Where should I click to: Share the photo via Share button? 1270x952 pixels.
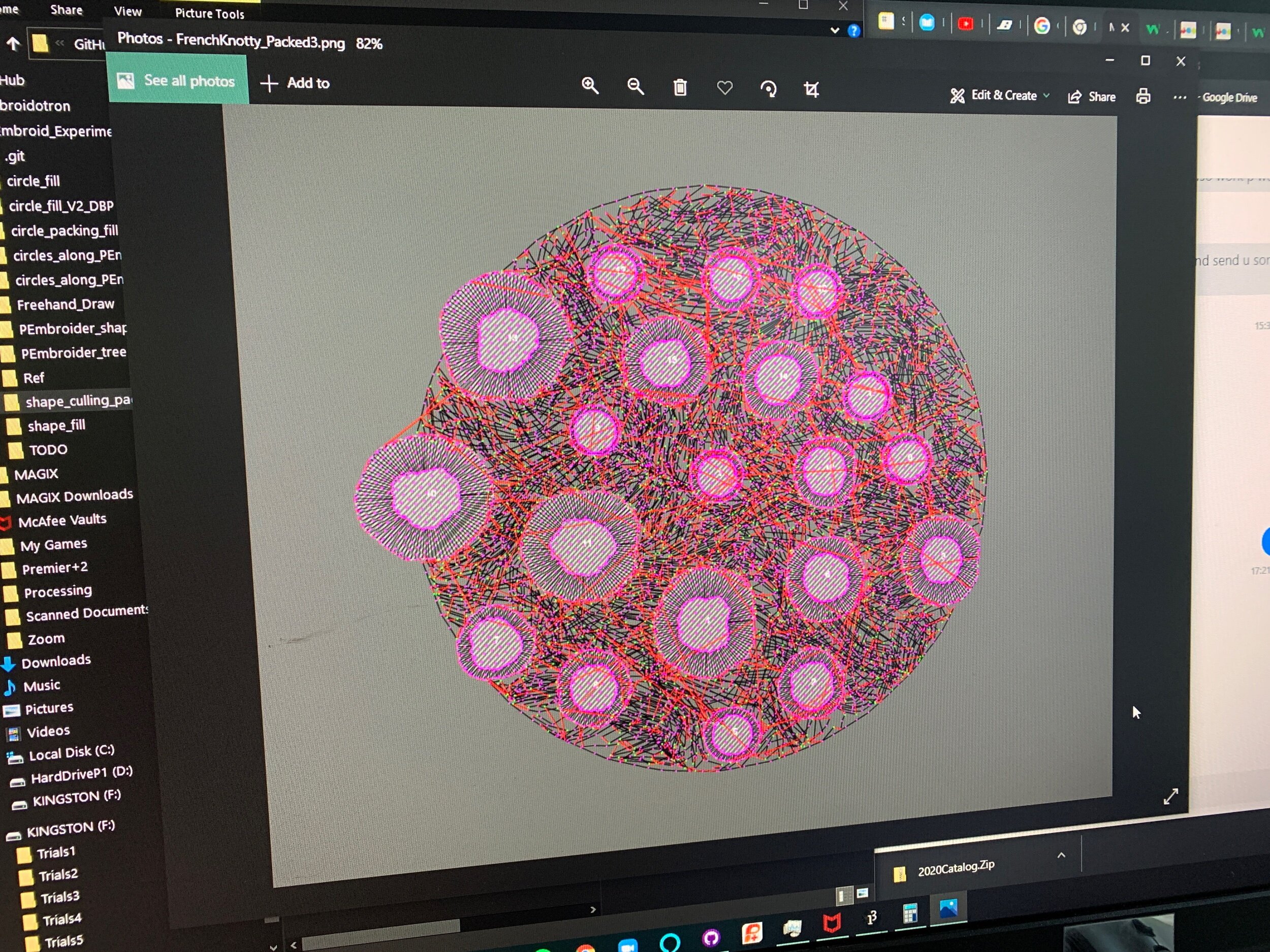1092,97
